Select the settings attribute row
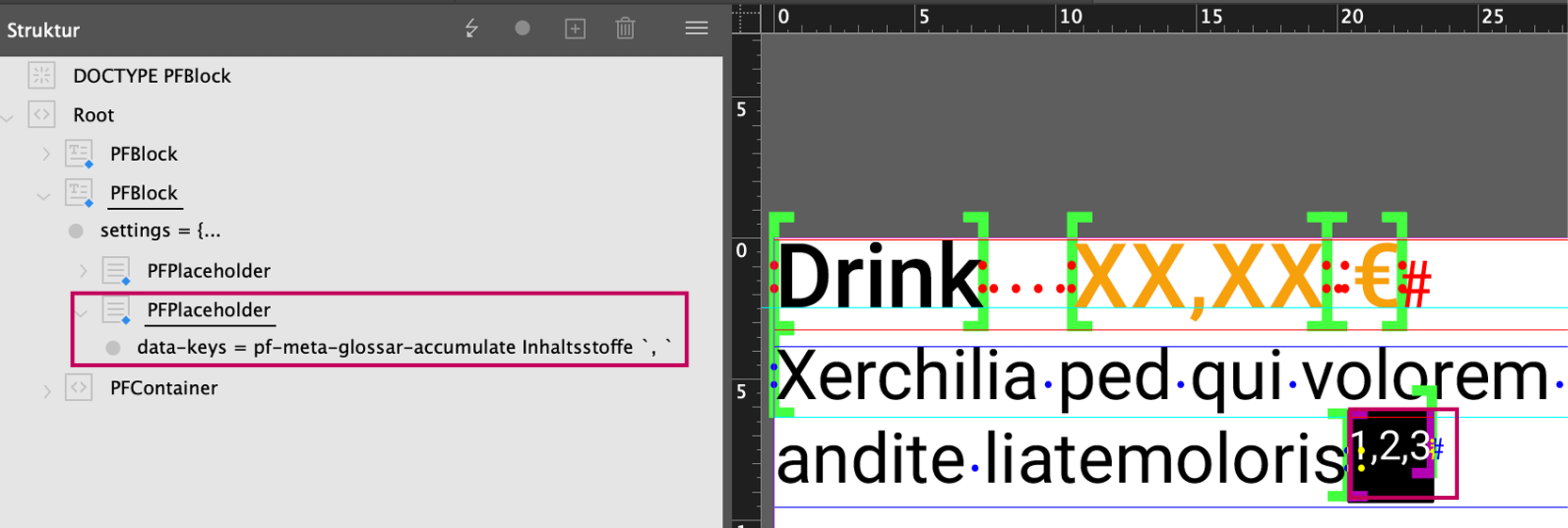 (x=160, y=231)
